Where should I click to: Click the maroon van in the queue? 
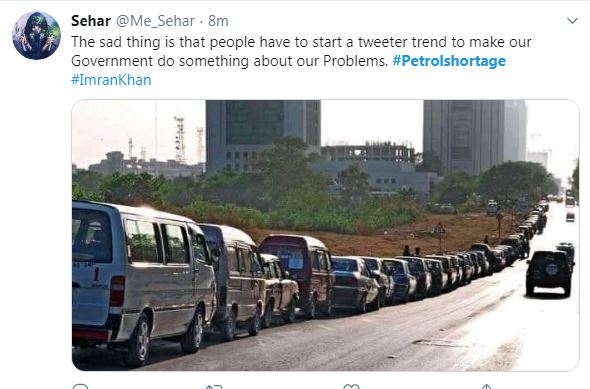click(x=297, y=273)
